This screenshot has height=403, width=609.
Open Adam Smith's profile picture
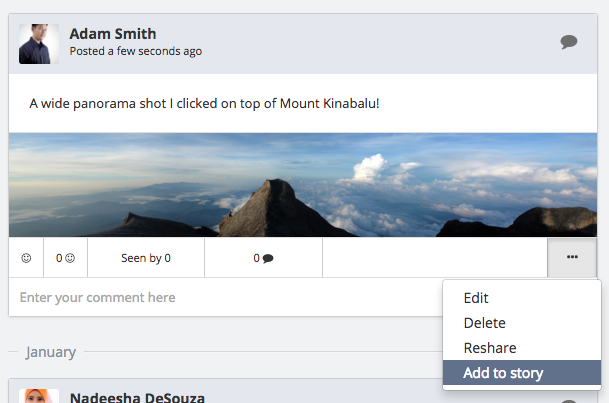[x=39, y=44]
